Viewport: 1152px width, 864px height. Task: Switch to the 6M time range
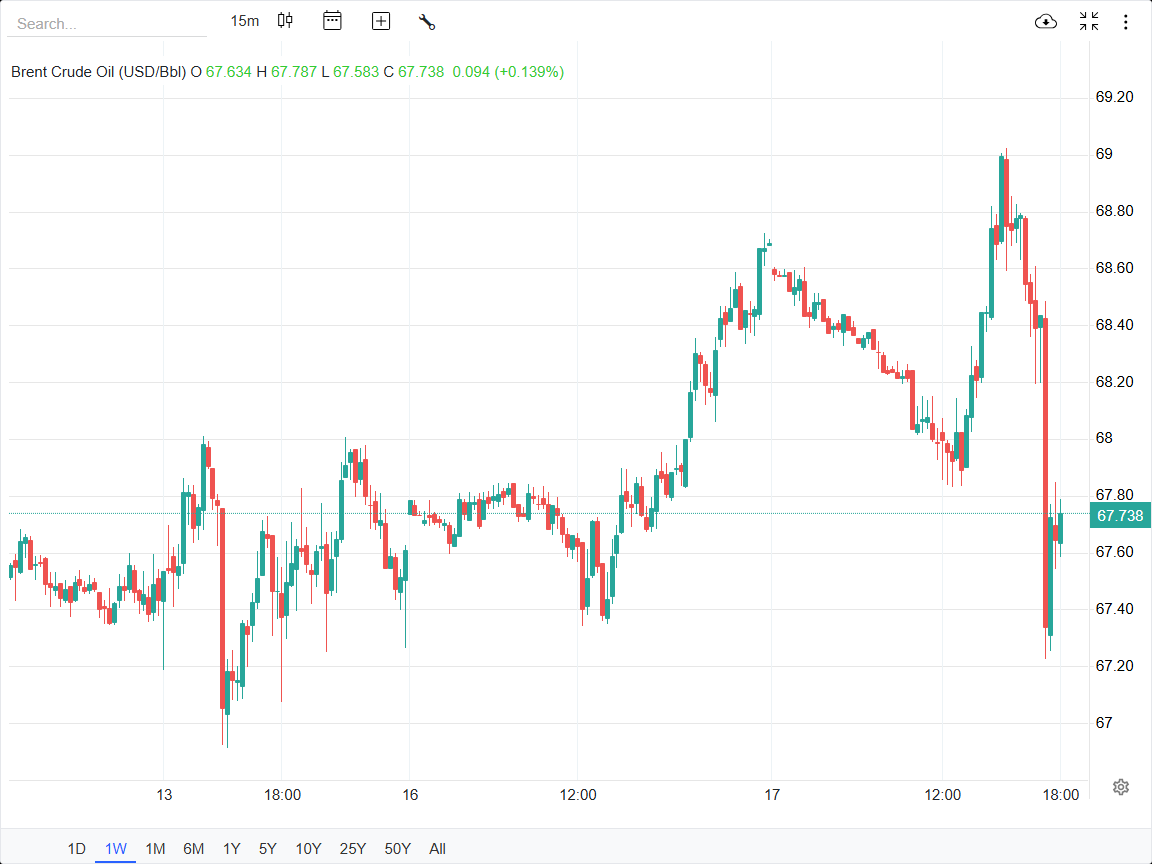coord(194,849)
